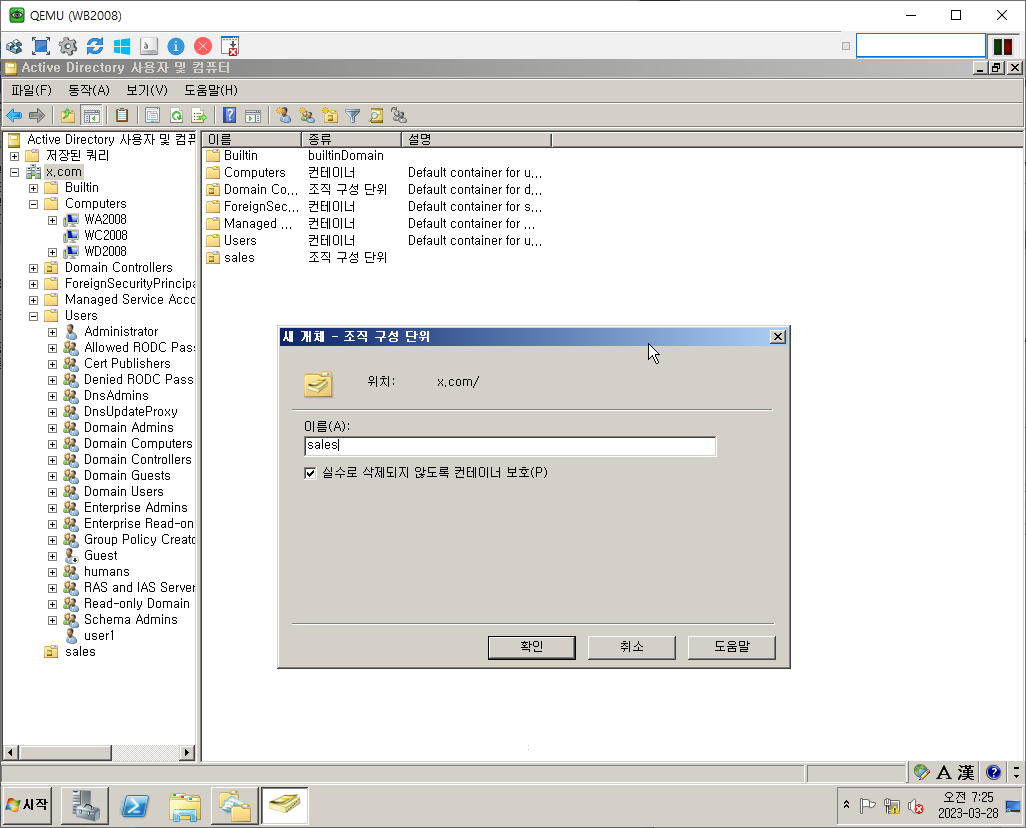Image resolution: width=1026 pixels, height=828 pixels.
Task: Expand the Domain Admins group node
Action: tap(52, 429)
